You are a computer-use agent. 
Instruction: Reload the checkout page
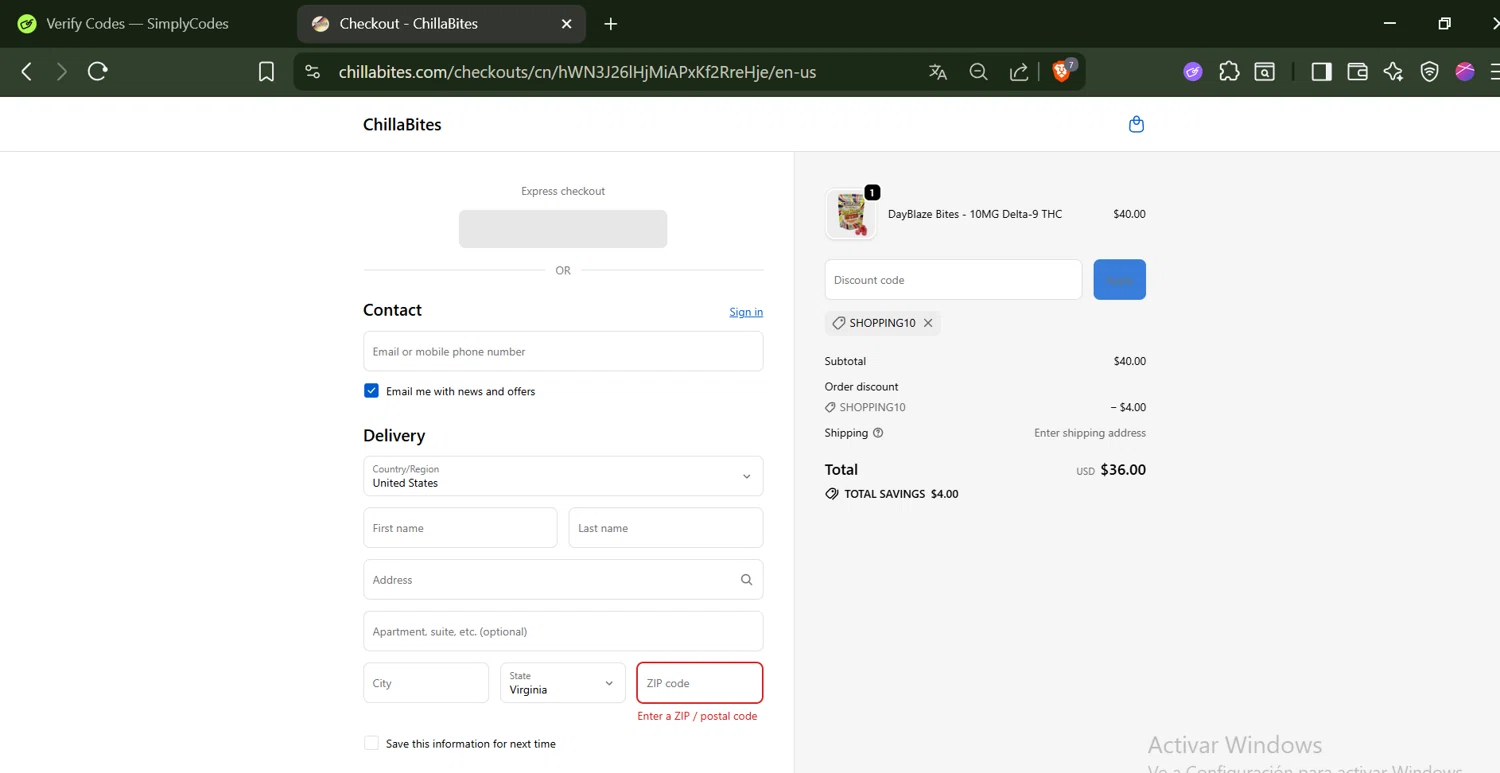pyautogui.click(x=98, y=71)
